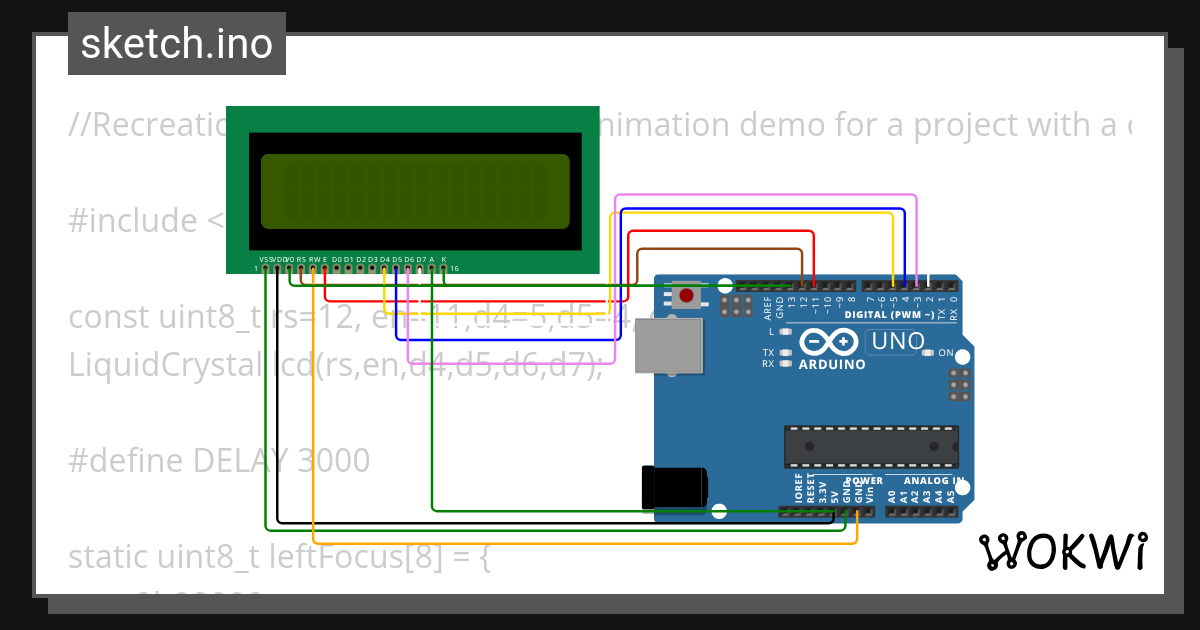
Task: Click digital pin 12 on the Arduino
Action: [801, 286]
